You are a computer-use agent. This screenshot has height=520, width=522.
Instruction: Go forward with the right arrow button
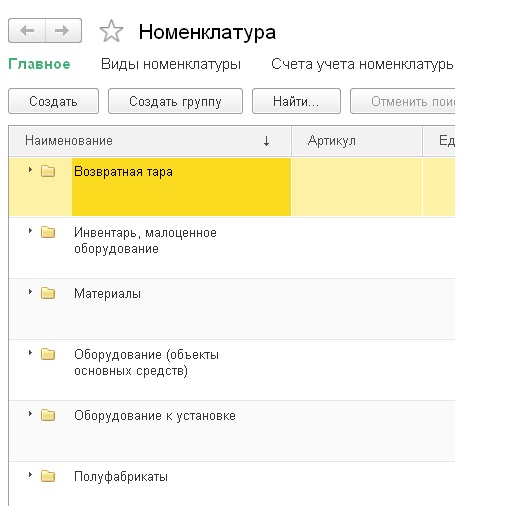(63, 31)
